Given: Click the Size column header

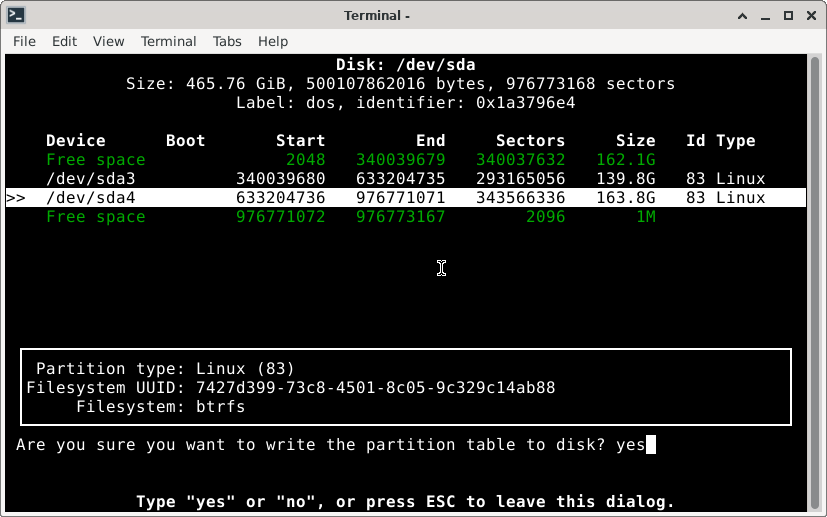Looking at the screenshot, I should pos(635,141).
